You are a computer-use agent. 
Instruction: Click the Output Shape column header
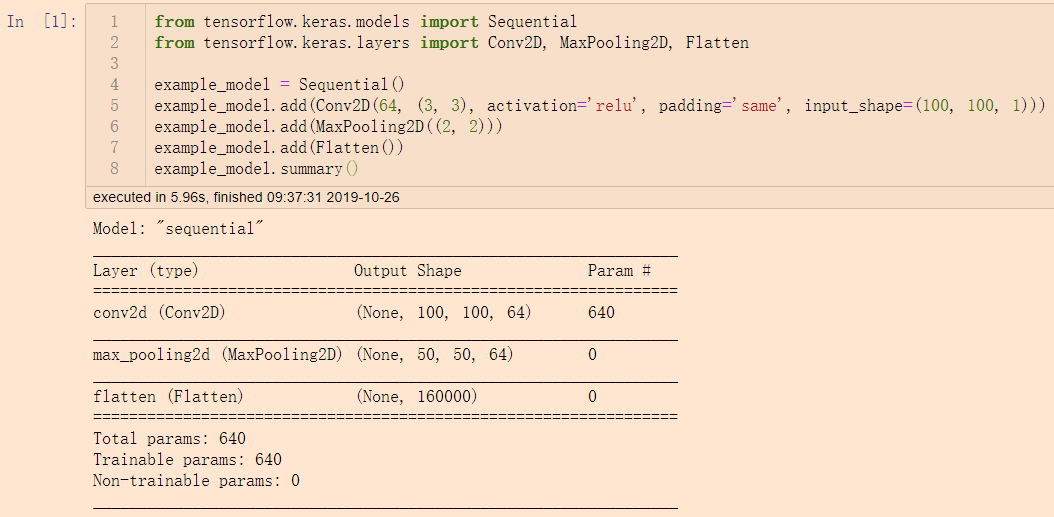pos(408,271)
